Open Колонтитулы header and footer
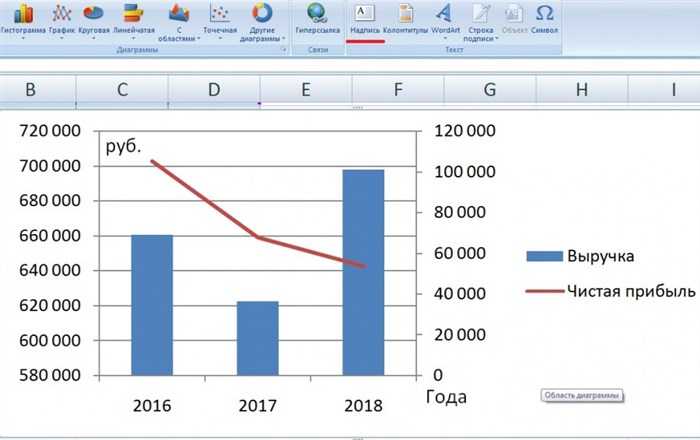 click(405, 19)
